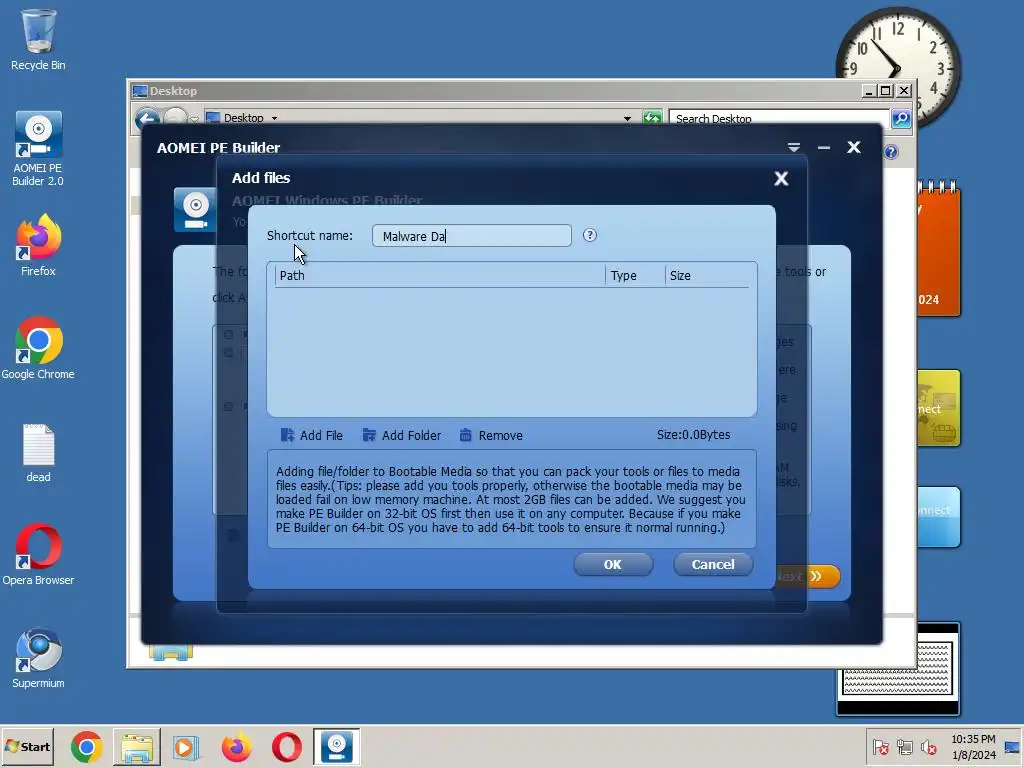Image resolution: width=1024 pixels, height=768 pixels.
Task: Select Firefox desktop shortcut
Action: pos(38,245)
